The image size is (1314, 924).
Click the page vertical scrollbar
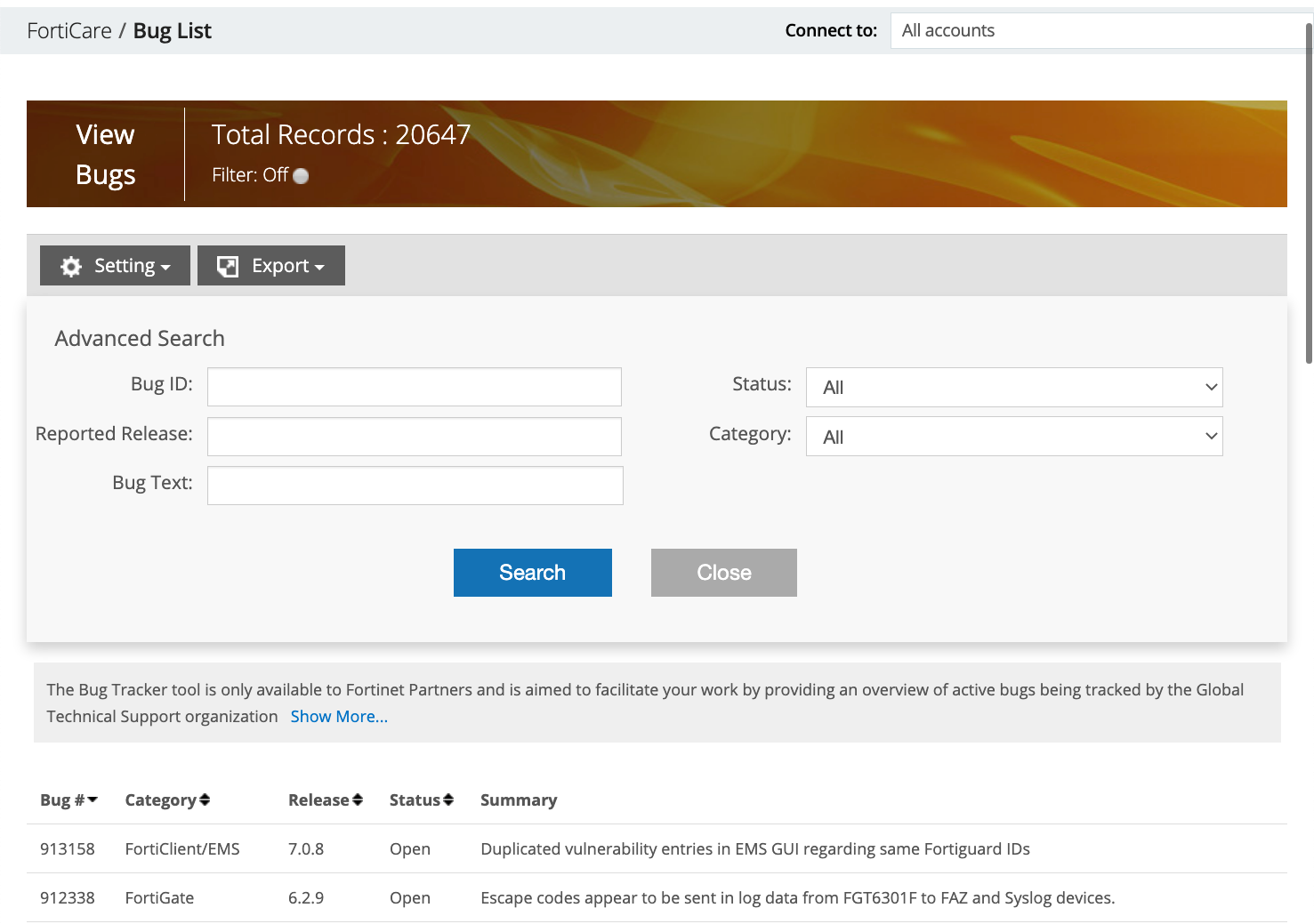click(x=1309, y=194)
